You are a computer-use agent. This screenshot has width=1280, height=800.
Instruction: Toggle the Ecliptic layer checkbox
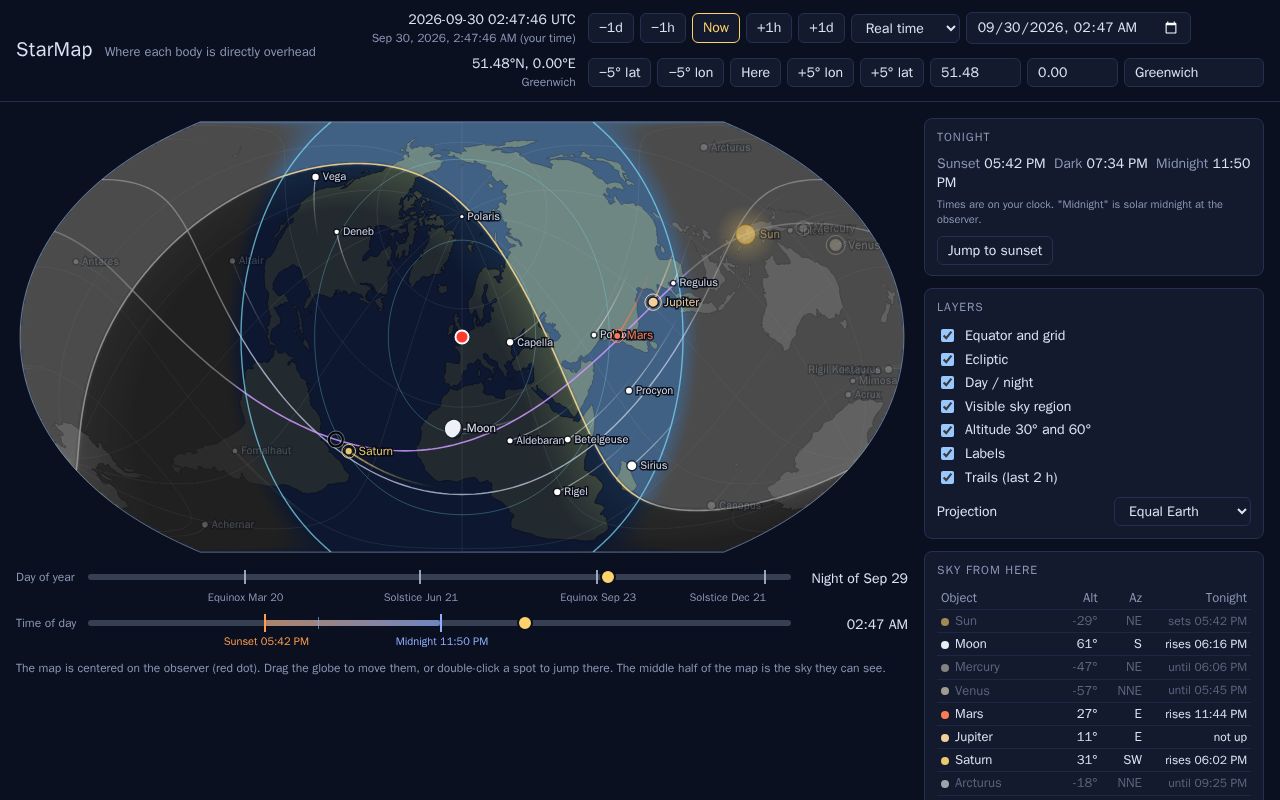(x=947, y=359)
